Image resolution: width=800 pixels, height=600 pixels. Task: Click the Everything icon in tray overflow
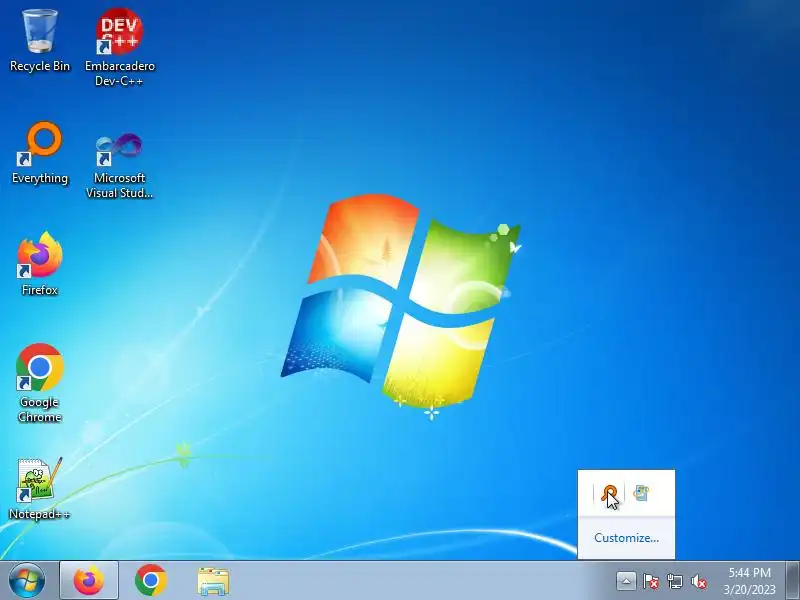(609, 493)
